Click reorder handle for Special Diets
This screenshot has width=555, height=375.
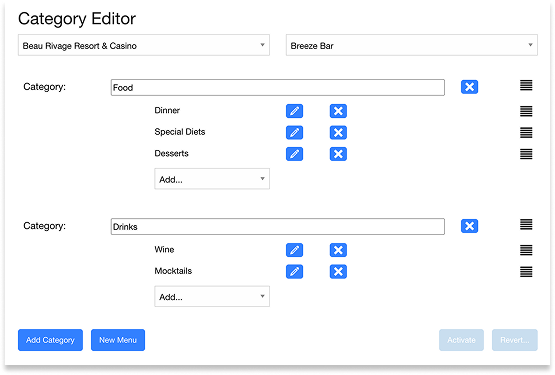click(x=526, y=132)
